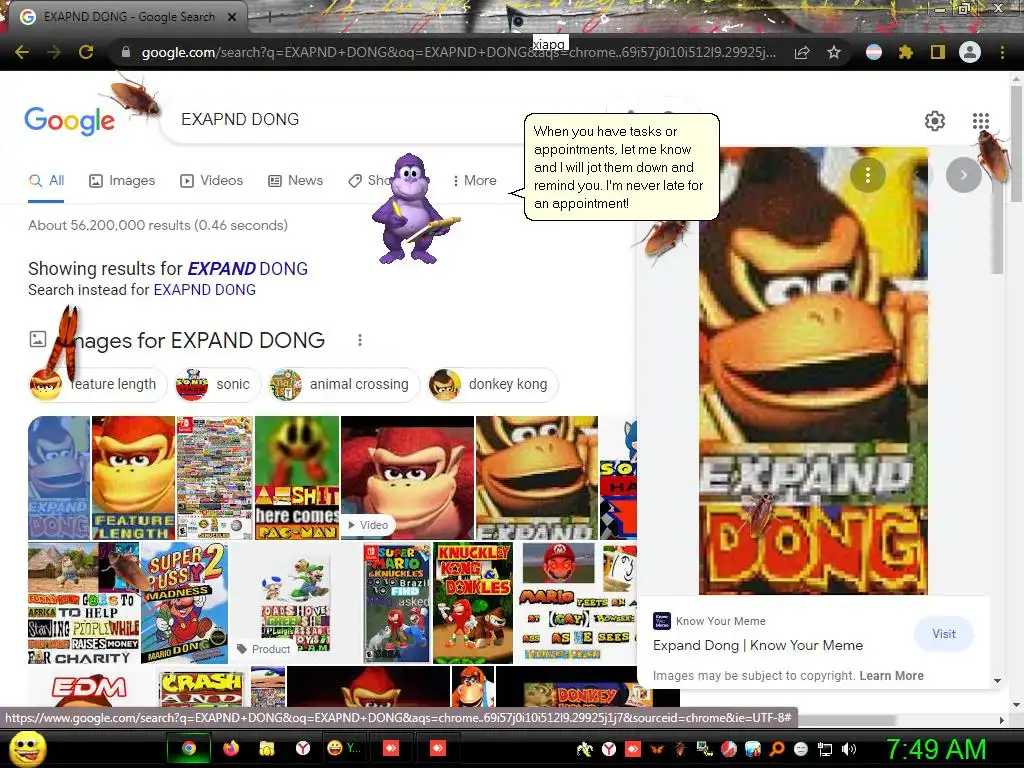The image size is (1024, 768).
Task: Go to next image with preview arrow
Action: tap(963, 175)
